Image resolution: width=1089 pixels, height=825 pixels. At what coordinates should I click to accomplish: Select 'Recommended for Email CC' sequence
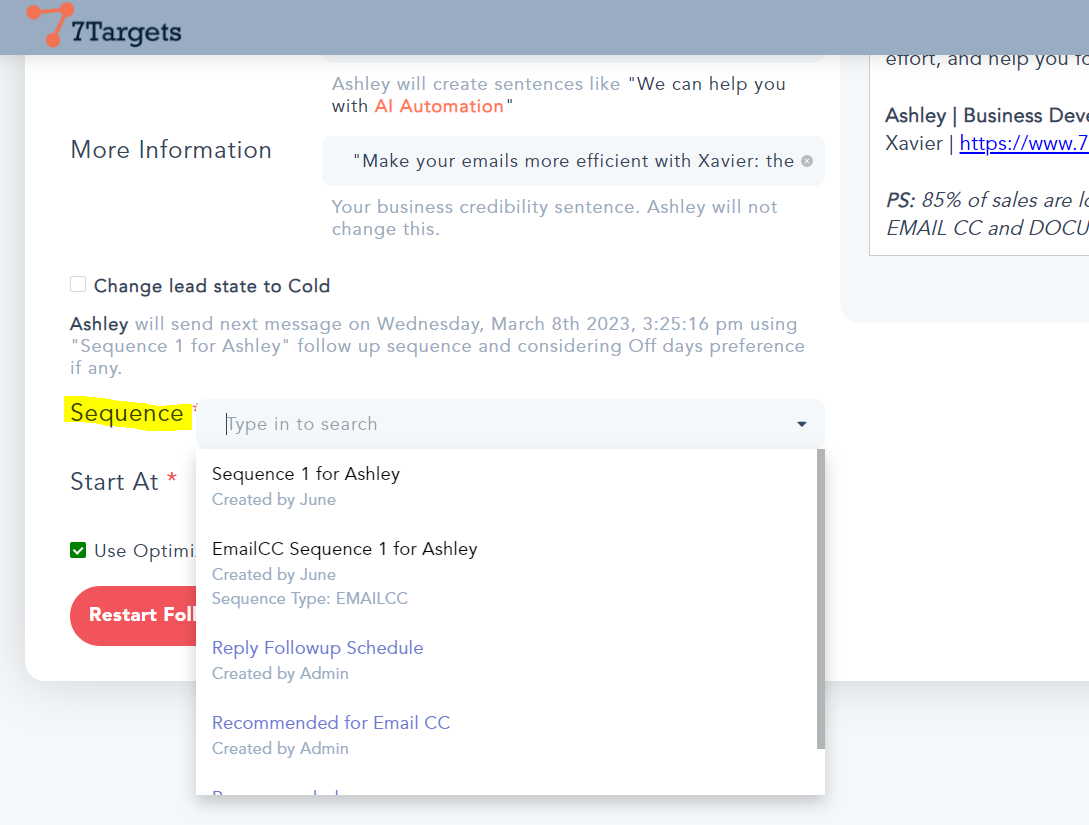(331, 723)
